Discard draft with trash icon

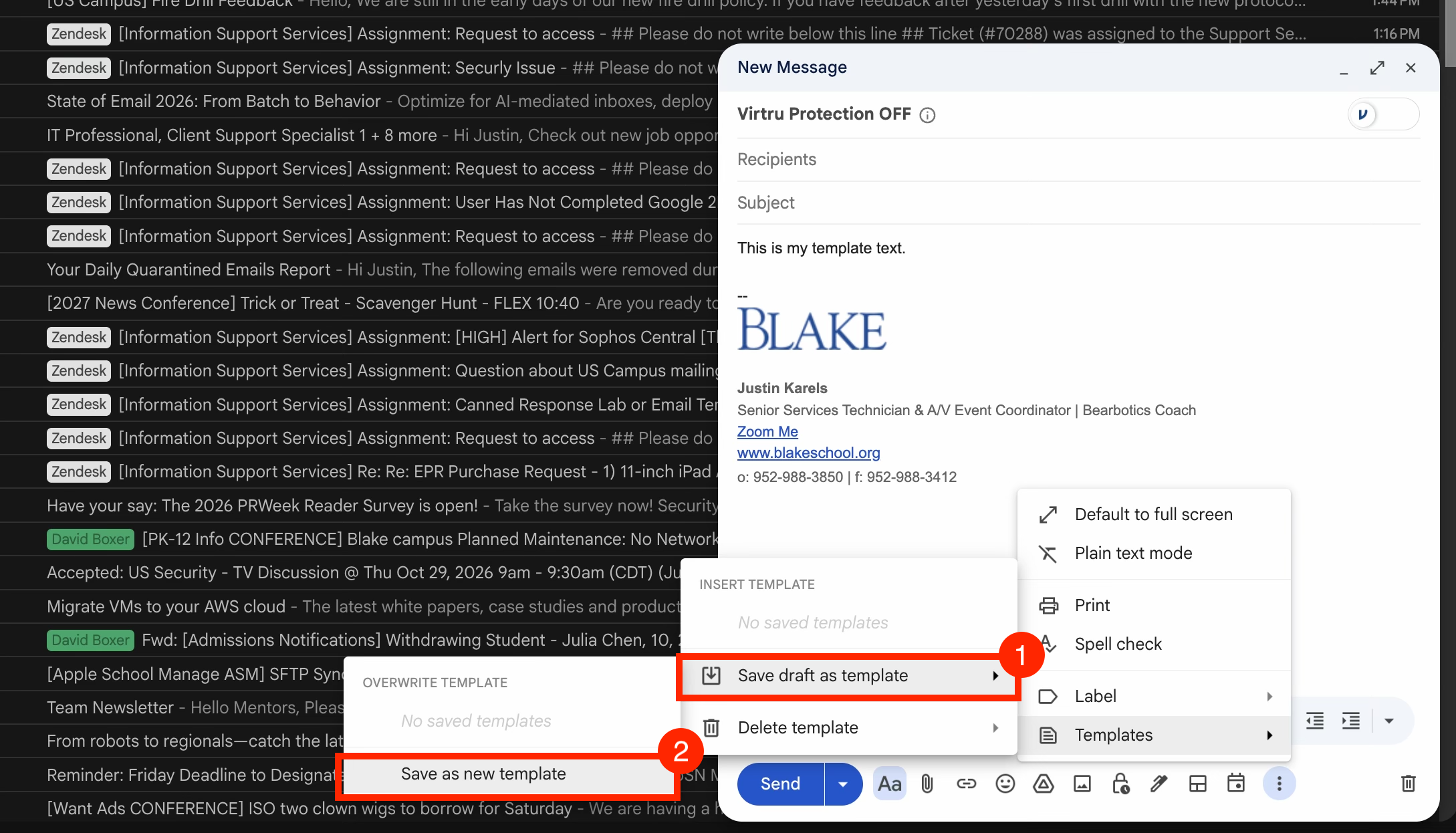1409,784
